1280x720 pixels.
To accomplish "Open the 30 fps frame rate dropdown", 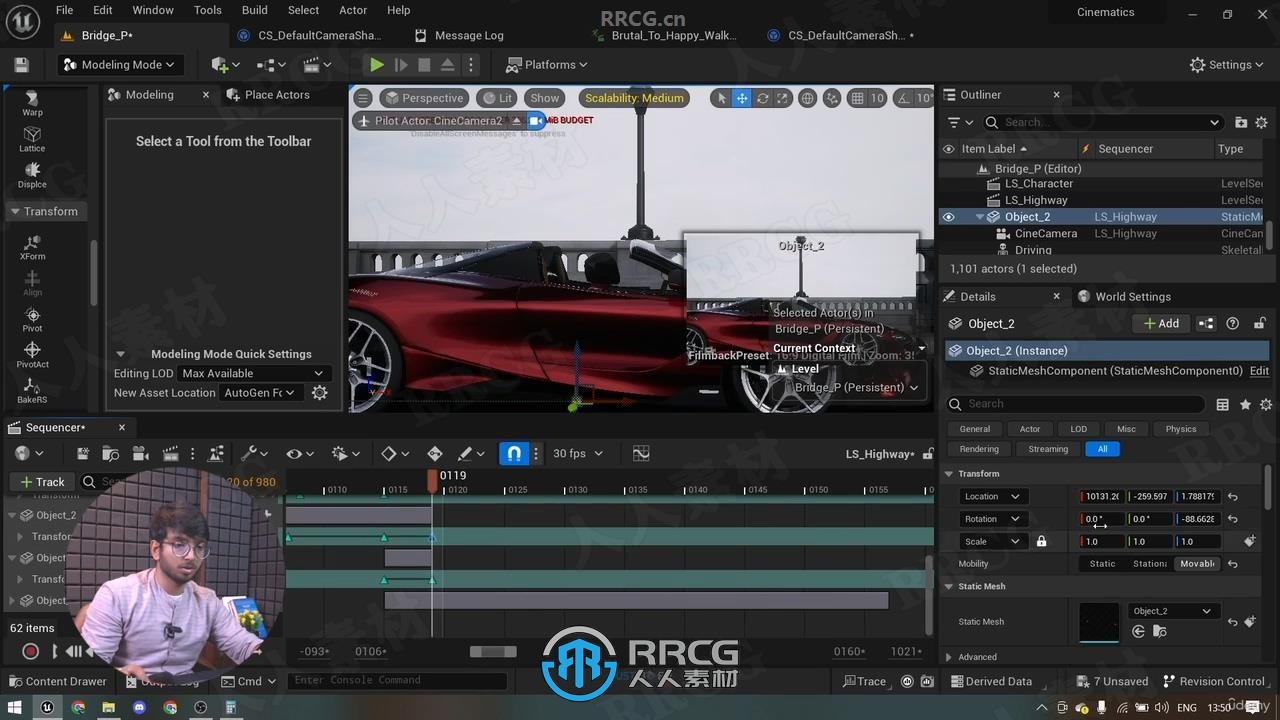I will [x=578, y=454].
